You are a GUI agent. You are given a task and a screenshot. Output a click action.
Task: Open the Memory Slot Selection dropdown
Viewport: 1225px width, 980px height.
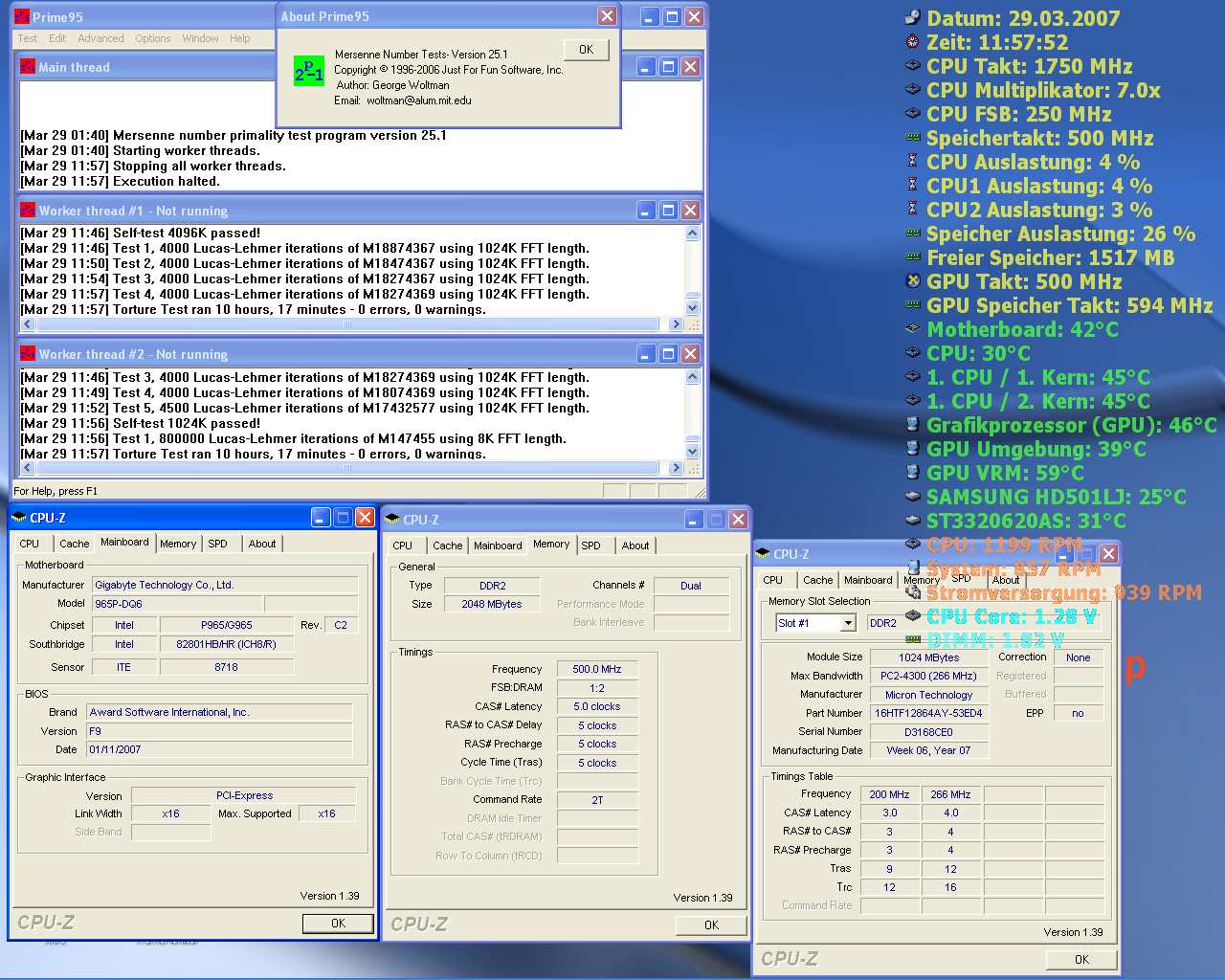click(848, 623)
